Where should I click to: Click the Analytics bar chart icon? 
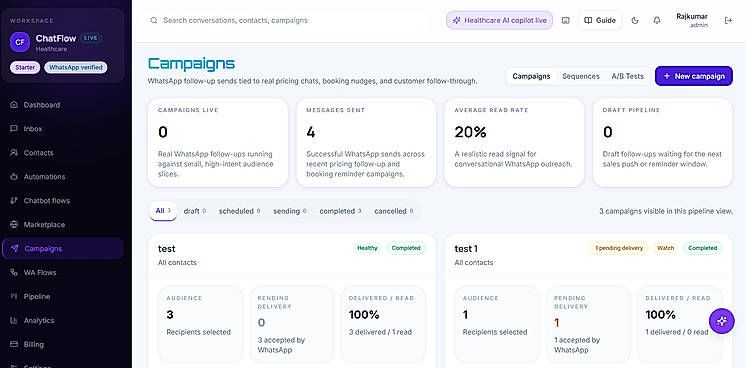tap(14, 320)
